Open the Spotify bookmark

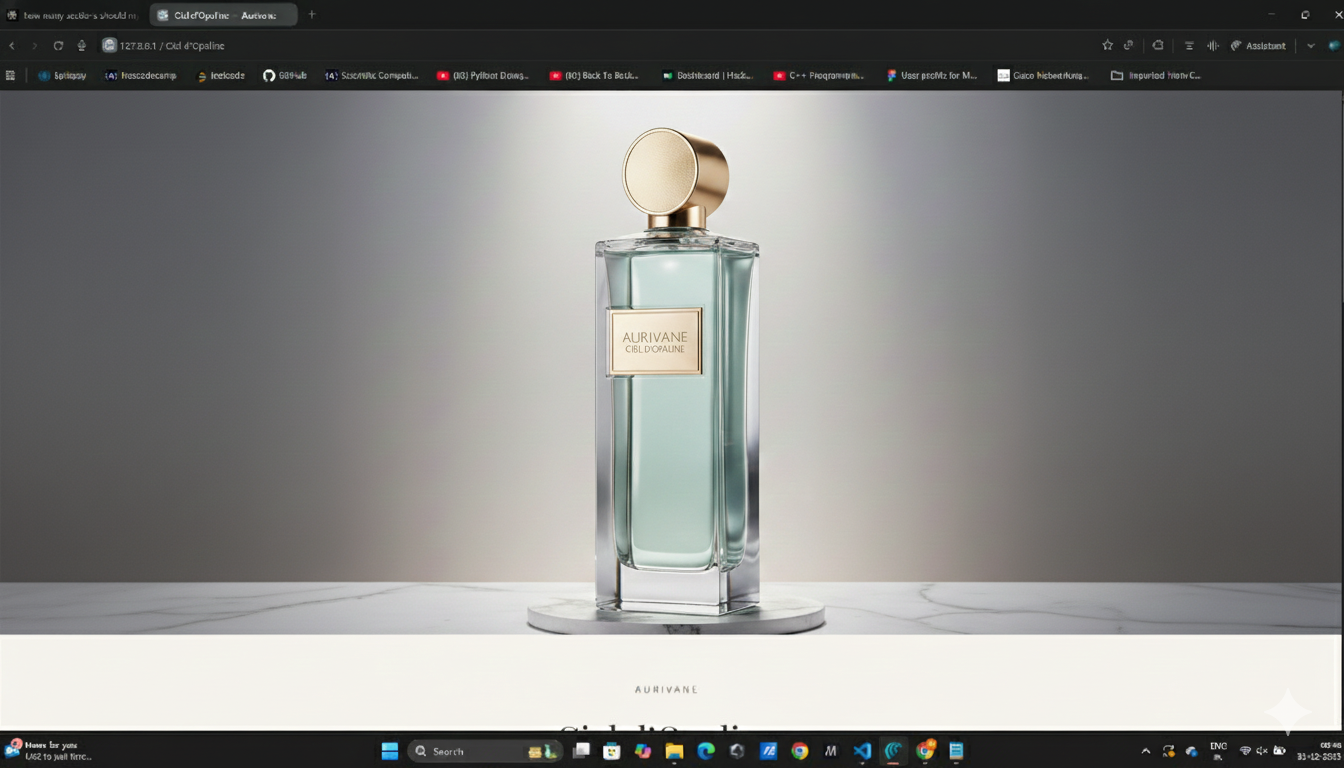click(x=63, y=75)
